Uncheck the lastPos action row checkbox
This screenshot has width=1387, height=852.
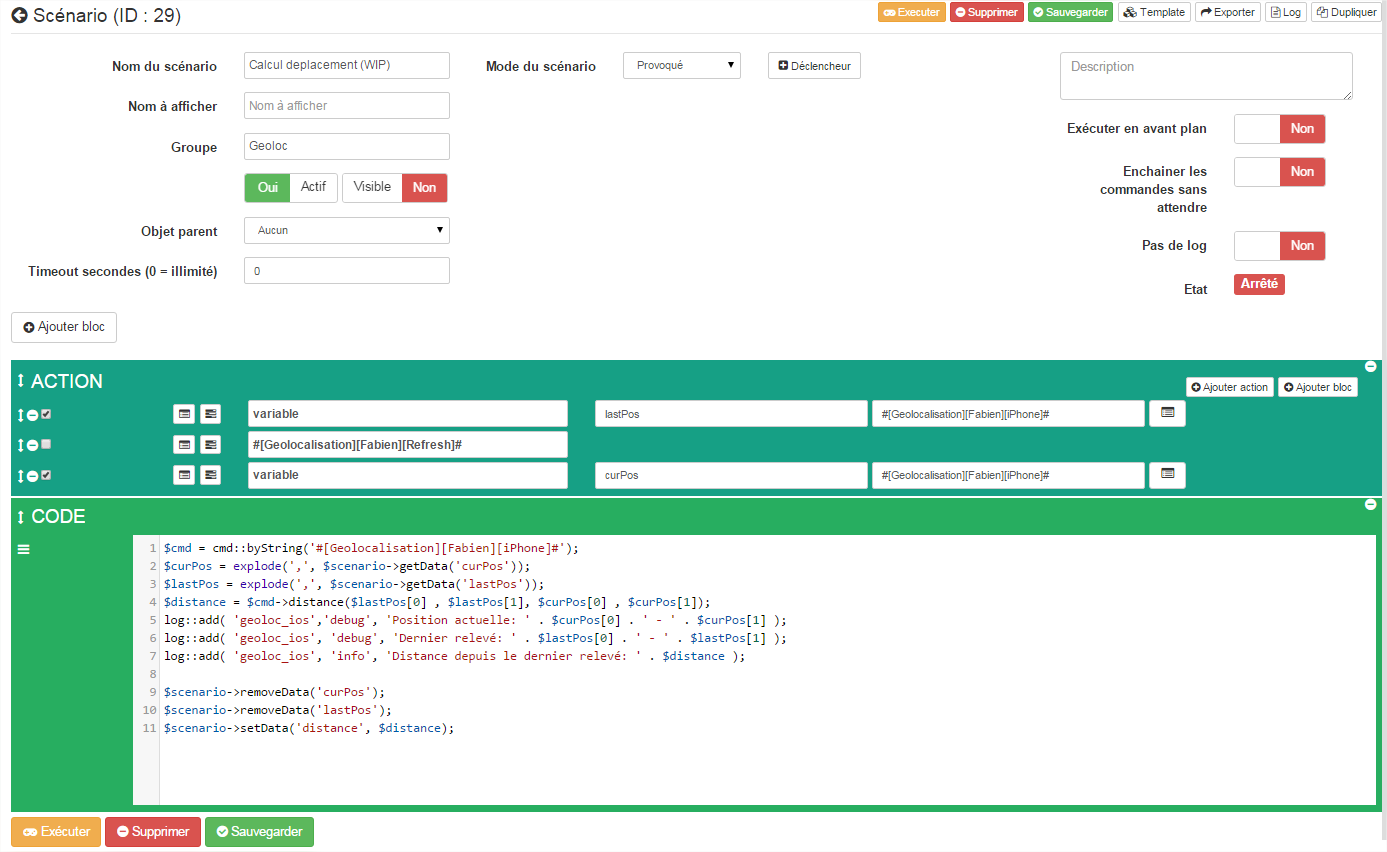(46, 414)
